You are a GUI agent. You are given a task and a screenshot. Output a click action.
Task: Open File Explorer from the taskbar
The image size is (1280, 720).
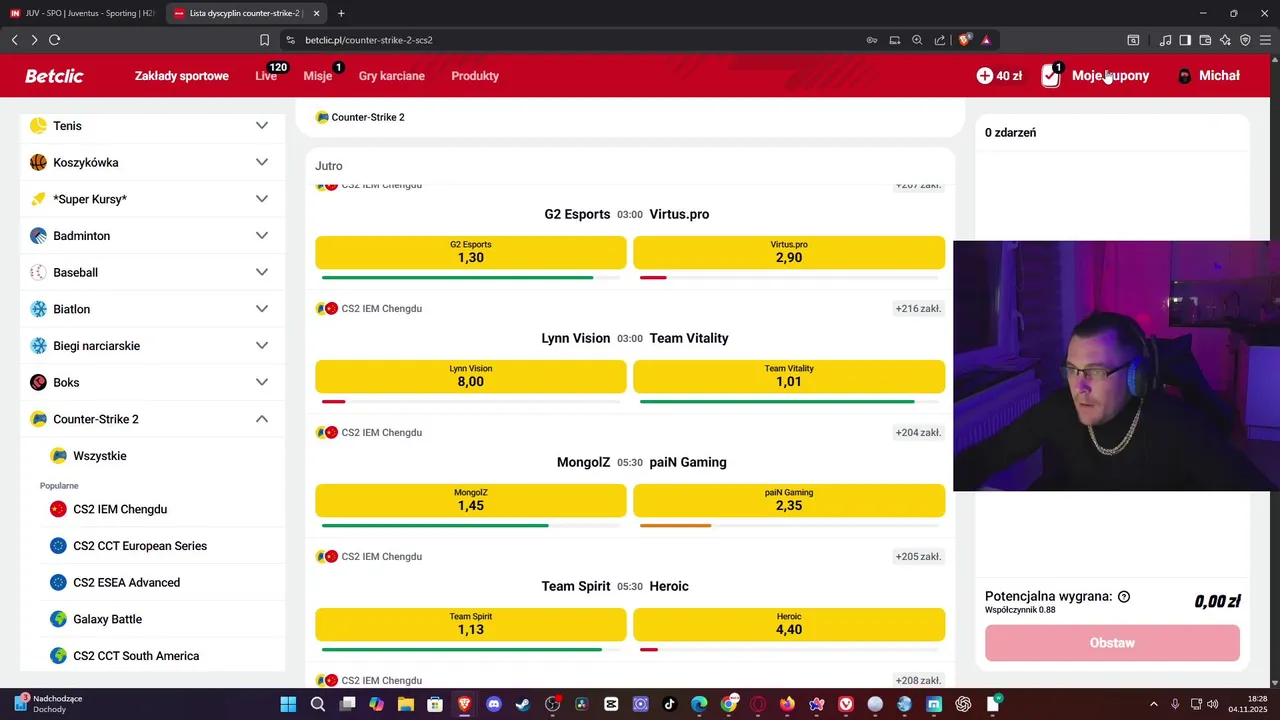click(406, 704)
